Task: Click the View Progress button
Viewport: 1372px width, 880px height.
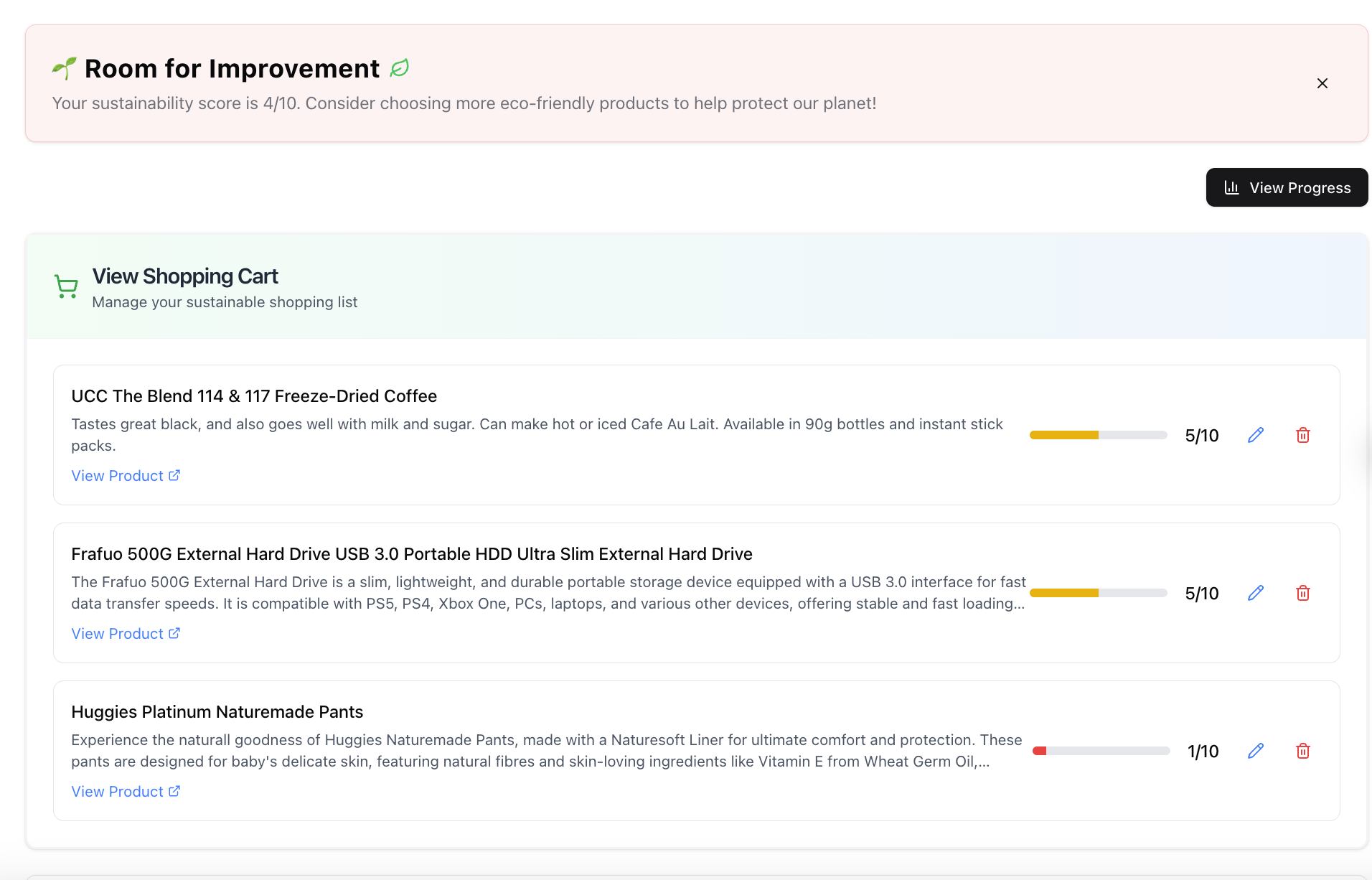Action: click(1287, 187)
